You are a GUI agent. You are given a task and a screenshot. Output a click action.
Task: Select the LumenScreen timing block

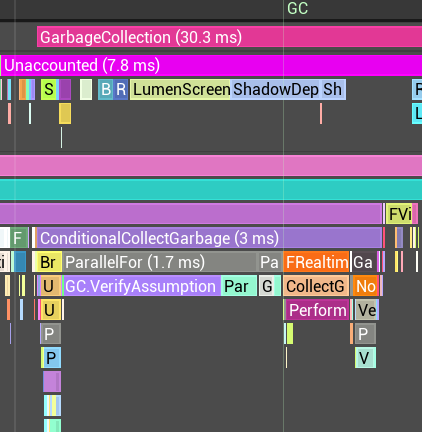point(180,89)
